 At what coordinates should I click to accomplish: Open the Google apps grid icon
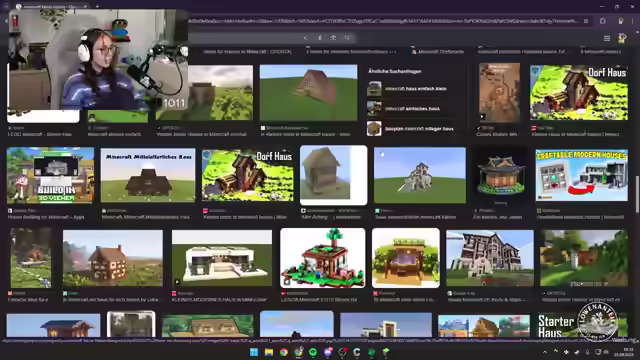(607, 38)
